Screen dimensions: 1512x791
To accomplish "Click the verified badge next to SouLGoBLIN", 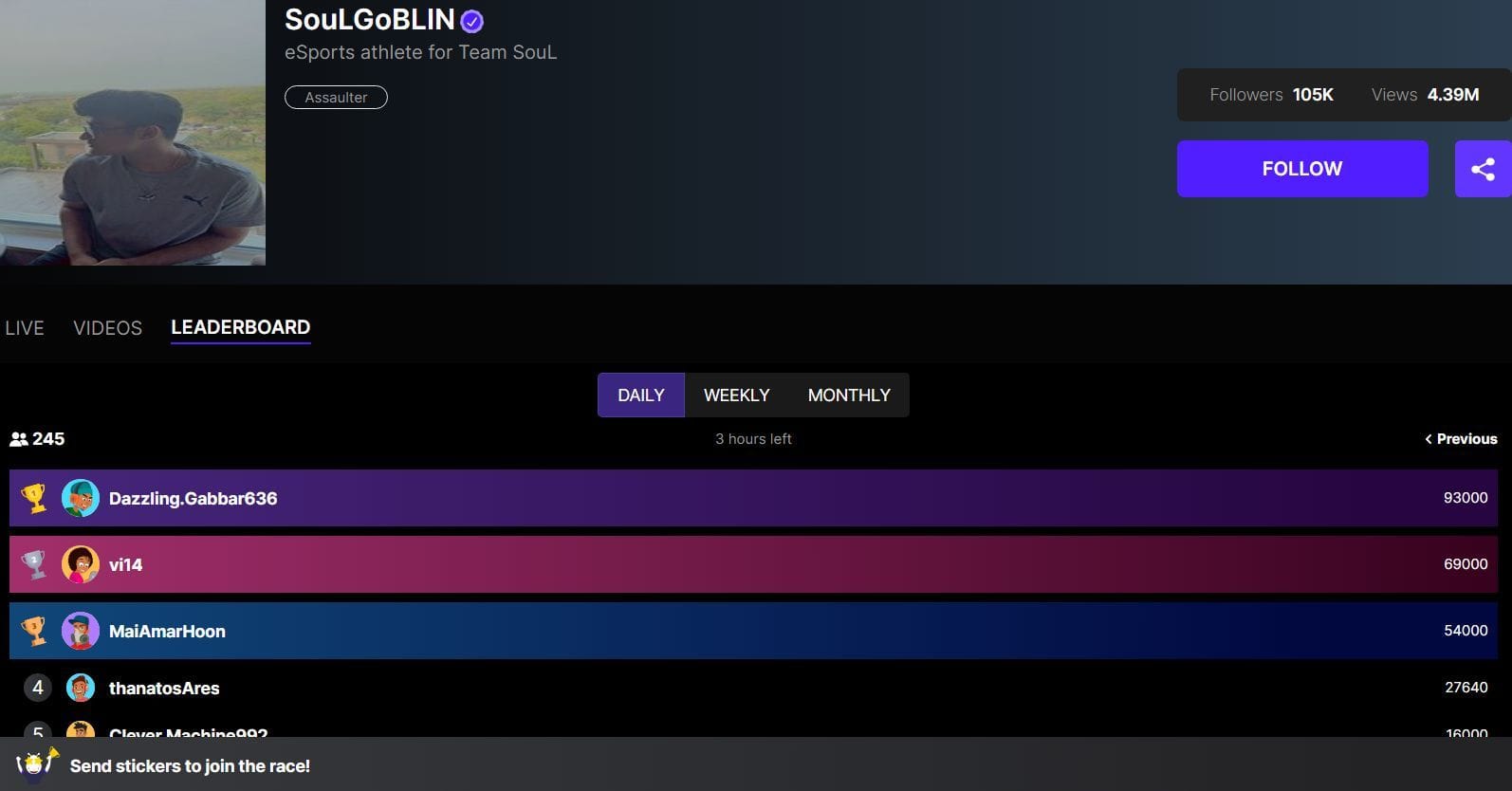I will pyautogui.click(x=471, y=21).
